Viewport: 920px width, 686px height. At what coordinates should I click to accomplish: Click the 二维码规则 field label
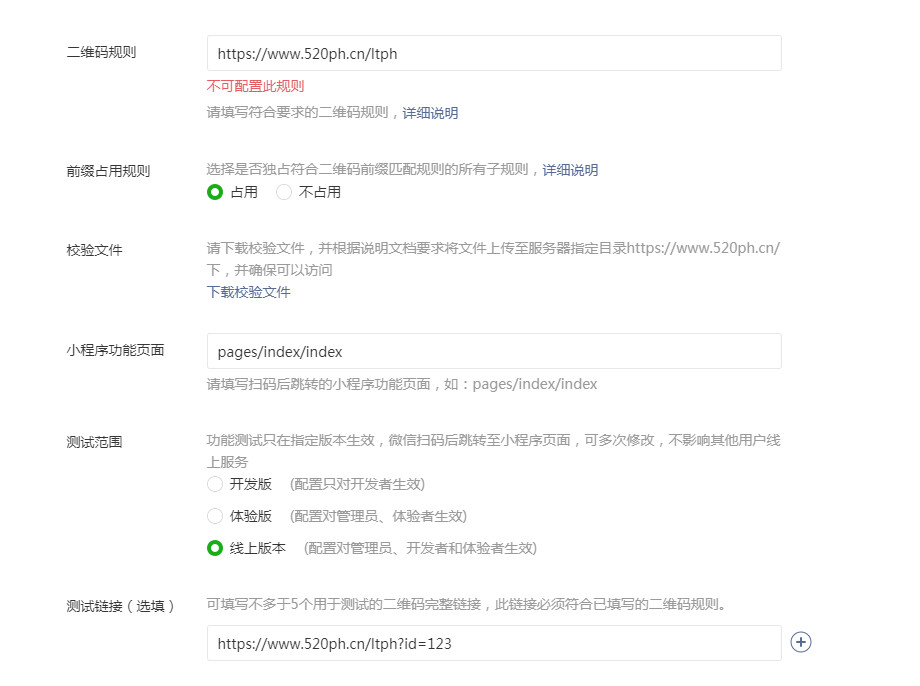tap(101, 52)
